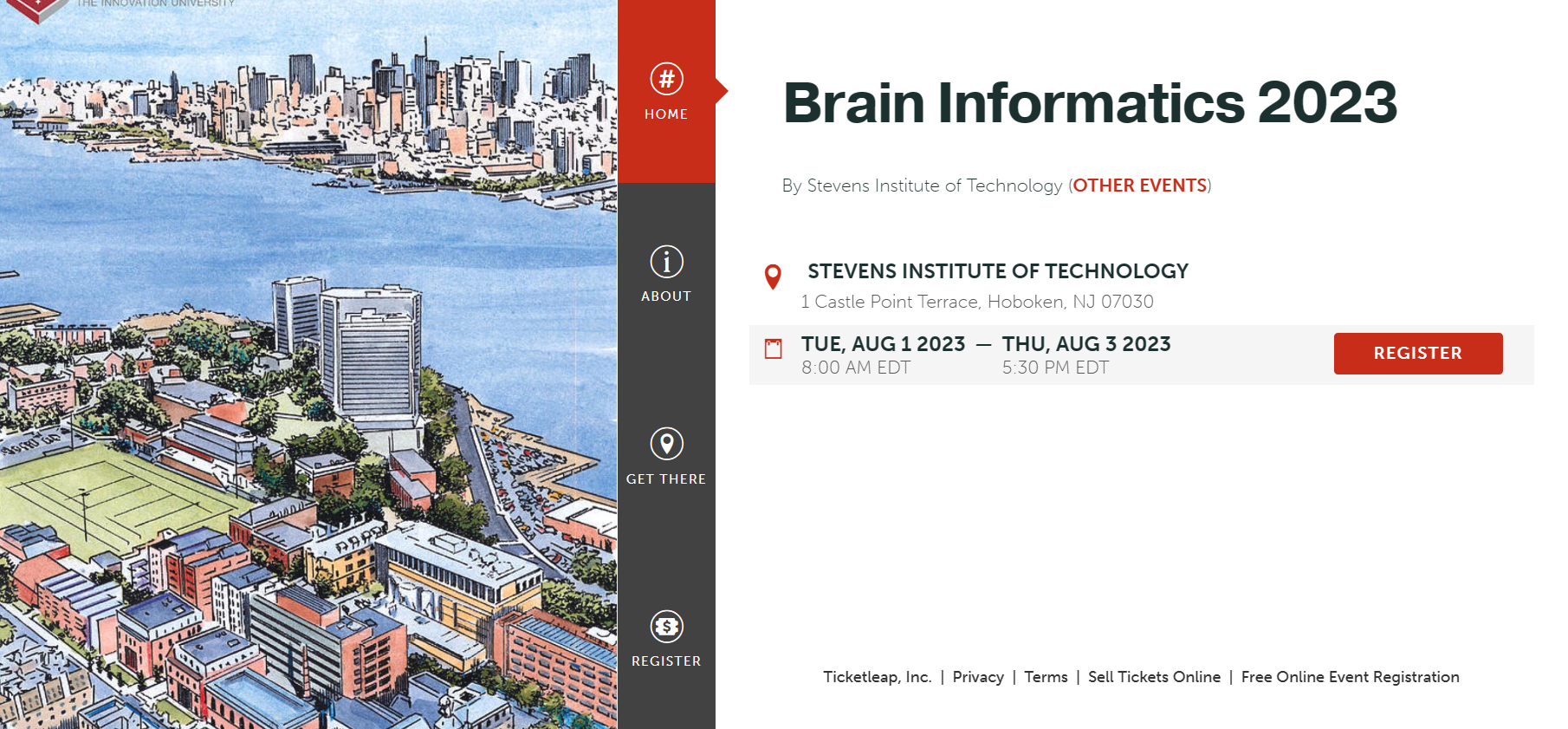Click the 1 Castle Point Terrace address
The width and height of the screenshot is (1568, 729).
tap(977, 302)
